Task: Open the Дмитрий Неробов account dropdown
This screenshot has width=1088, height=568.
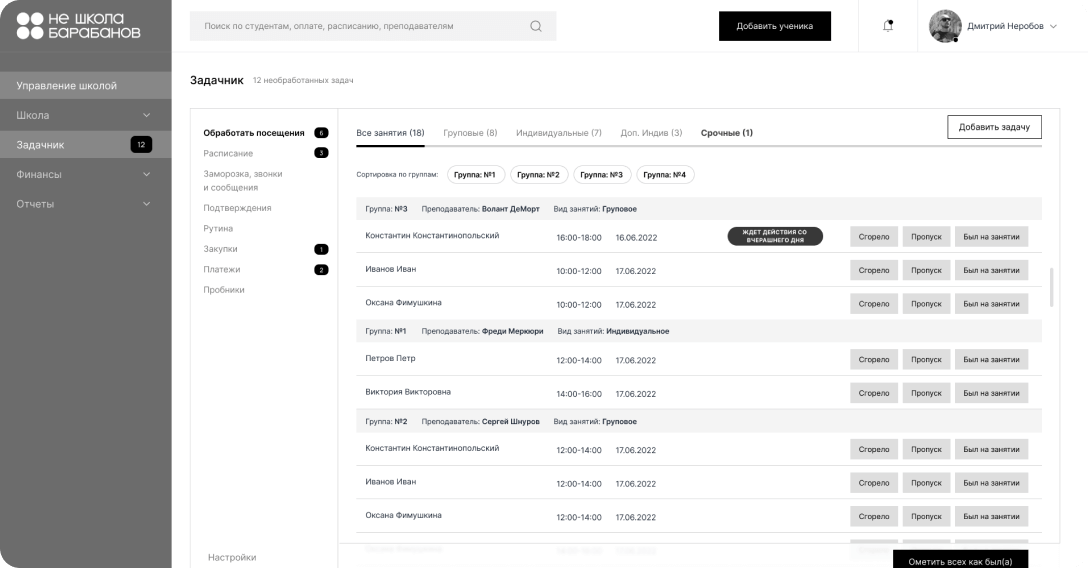Action: point(1052,27)
